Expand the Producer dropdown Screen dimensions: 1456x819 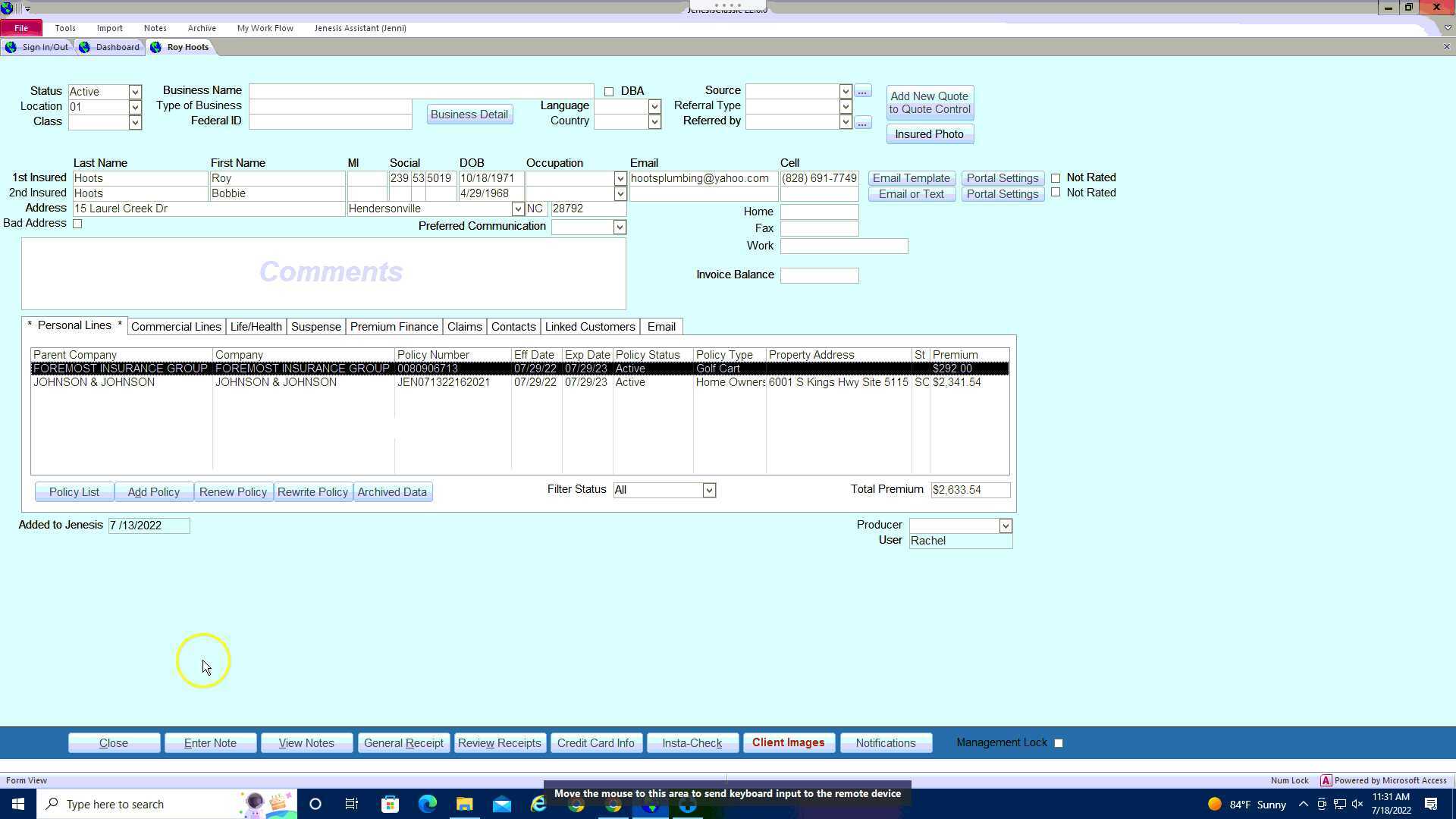click(1006, 526)
